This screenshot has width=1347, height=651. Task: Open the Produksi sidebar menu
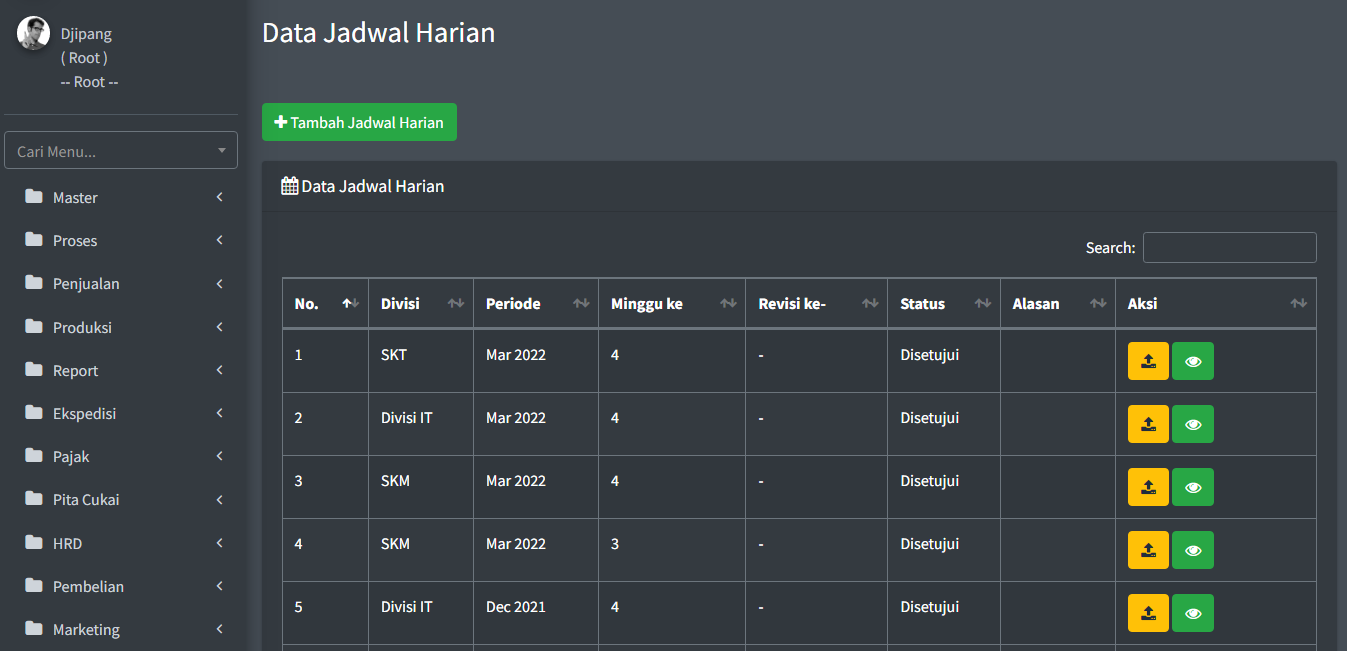82,328
